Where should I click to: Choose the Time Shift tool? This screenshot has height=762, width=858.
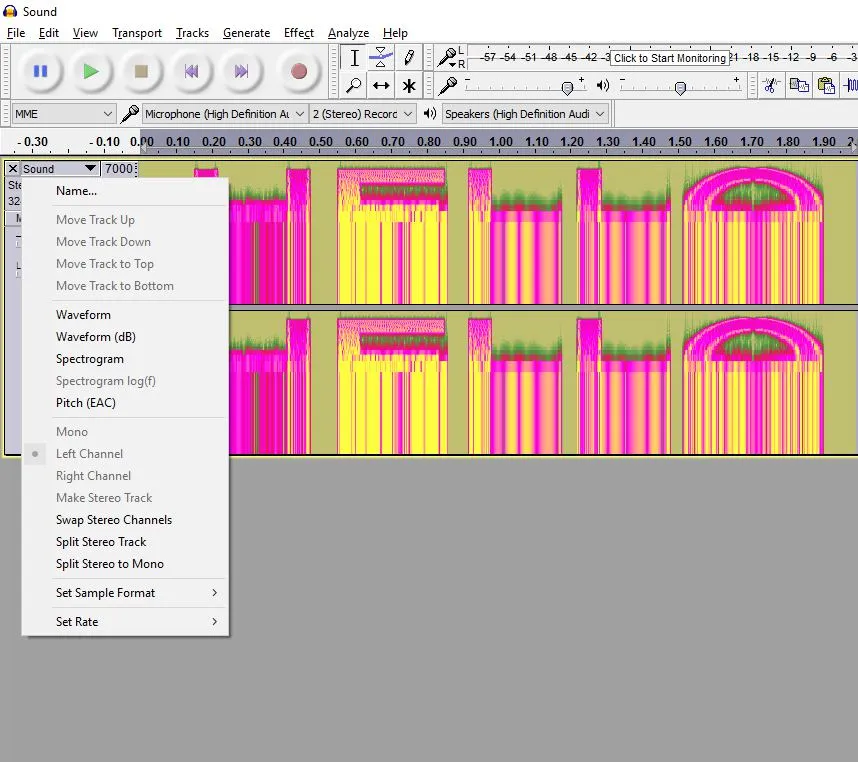coord(380,87)
